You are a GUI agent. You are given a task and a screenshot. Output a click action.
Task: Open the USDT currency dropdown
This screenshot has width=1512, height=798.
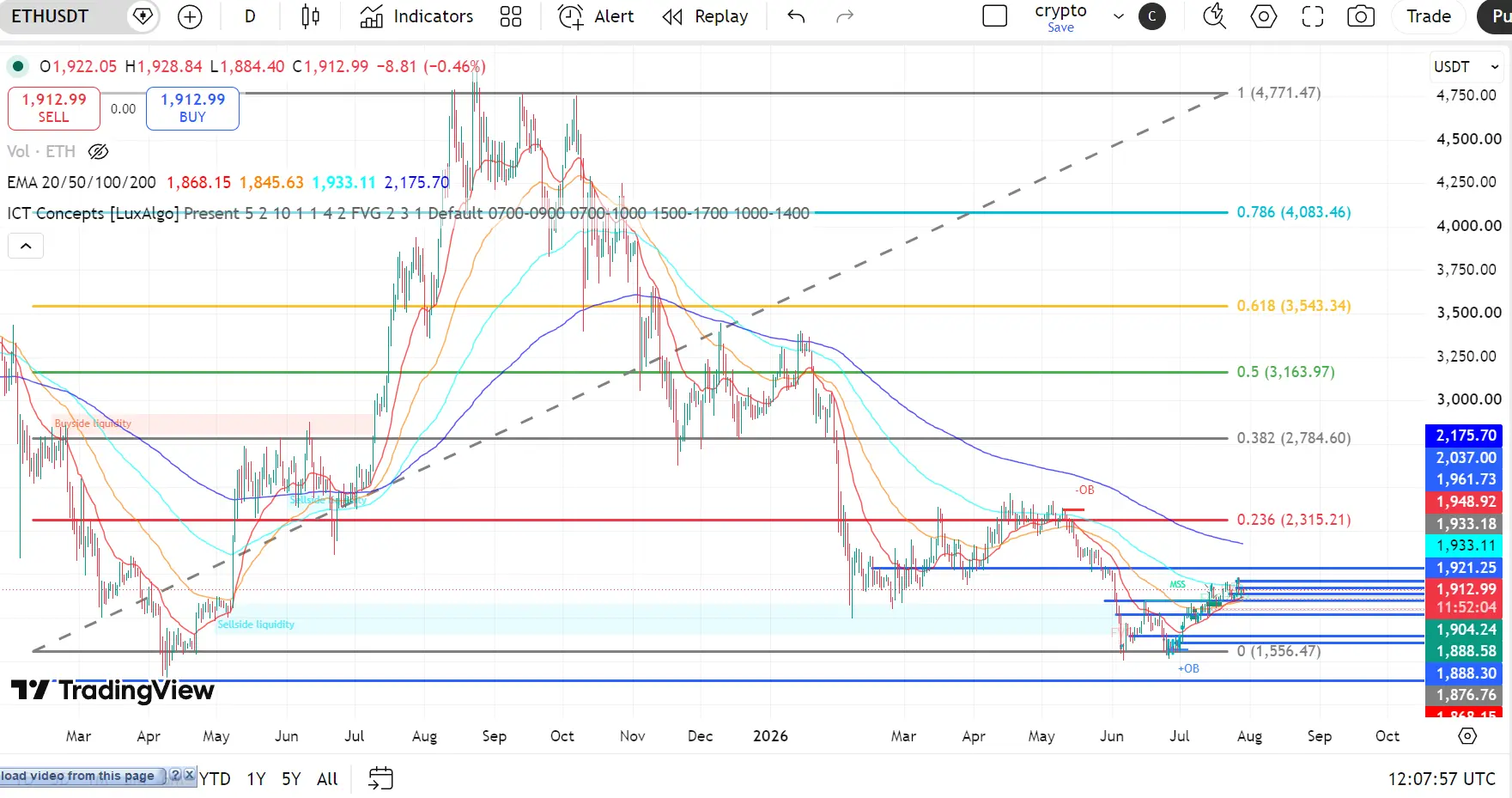click(1466, 67)
